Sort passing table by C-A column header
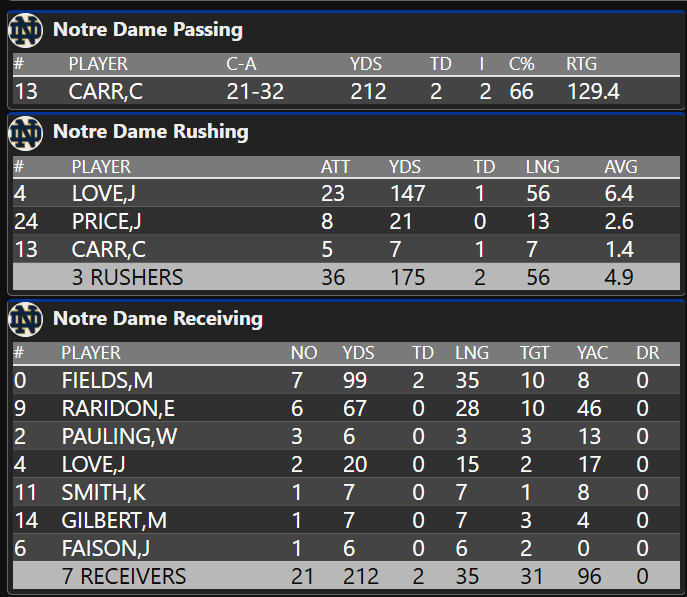Screen dimensions: 687x597 242,64
